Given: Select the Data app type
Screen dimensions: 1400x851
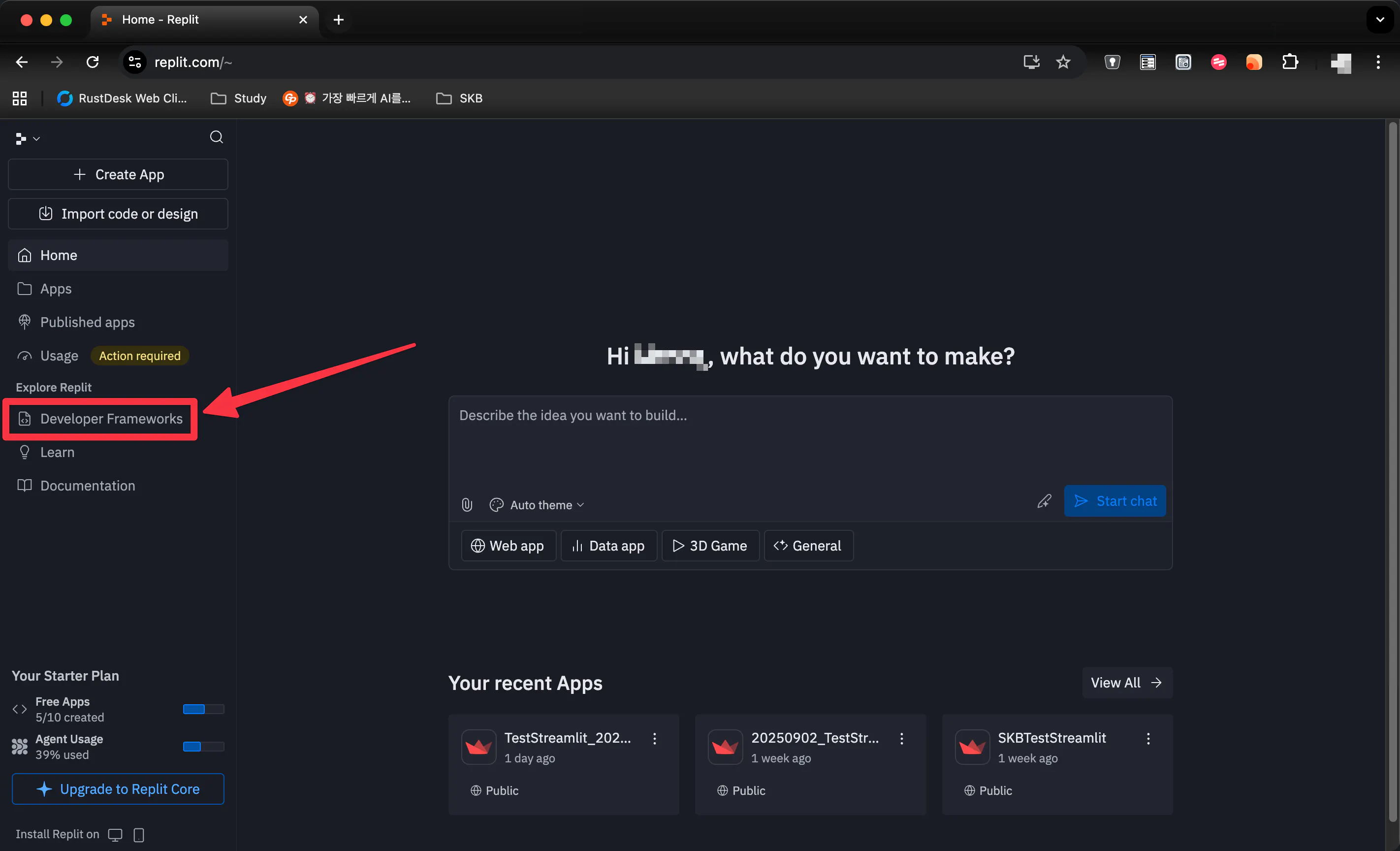Looking at the screenshot, I should (608, 546).
